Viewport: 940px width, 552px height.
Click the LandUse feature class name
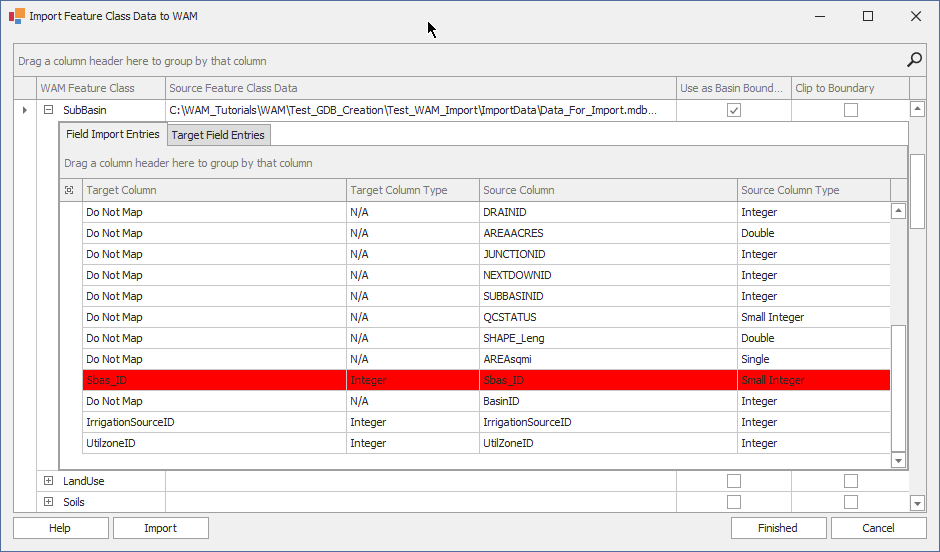pos(83,481)
